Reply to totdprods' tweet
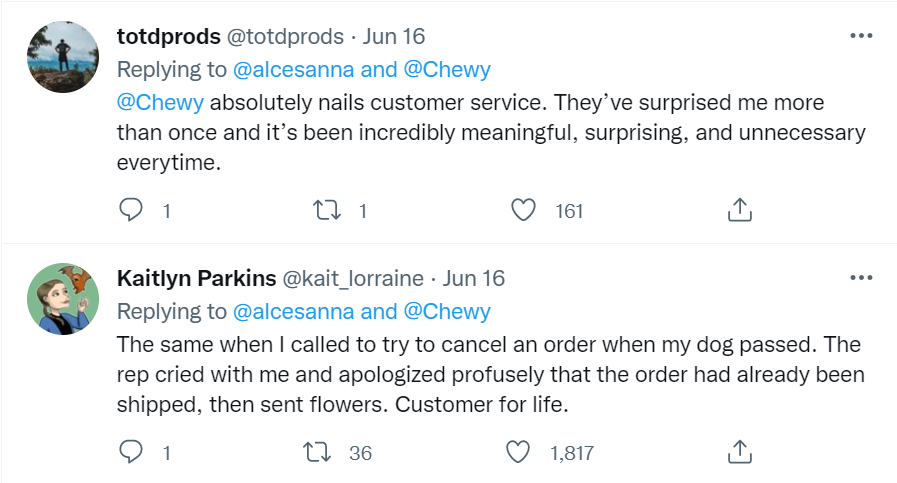The image size is (897, 483). pyautogui.click(x=132, y=210)
